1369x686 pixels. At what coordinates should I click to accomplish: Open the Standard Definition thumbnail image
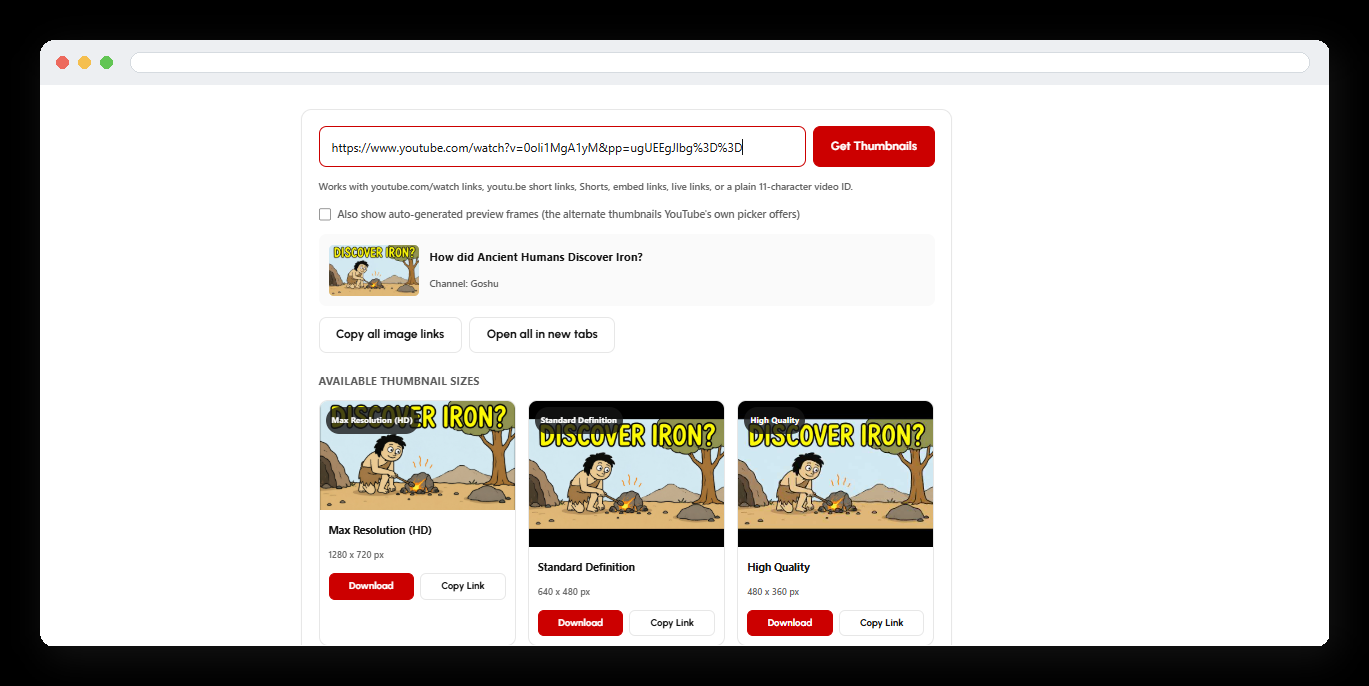click(626, 474)
